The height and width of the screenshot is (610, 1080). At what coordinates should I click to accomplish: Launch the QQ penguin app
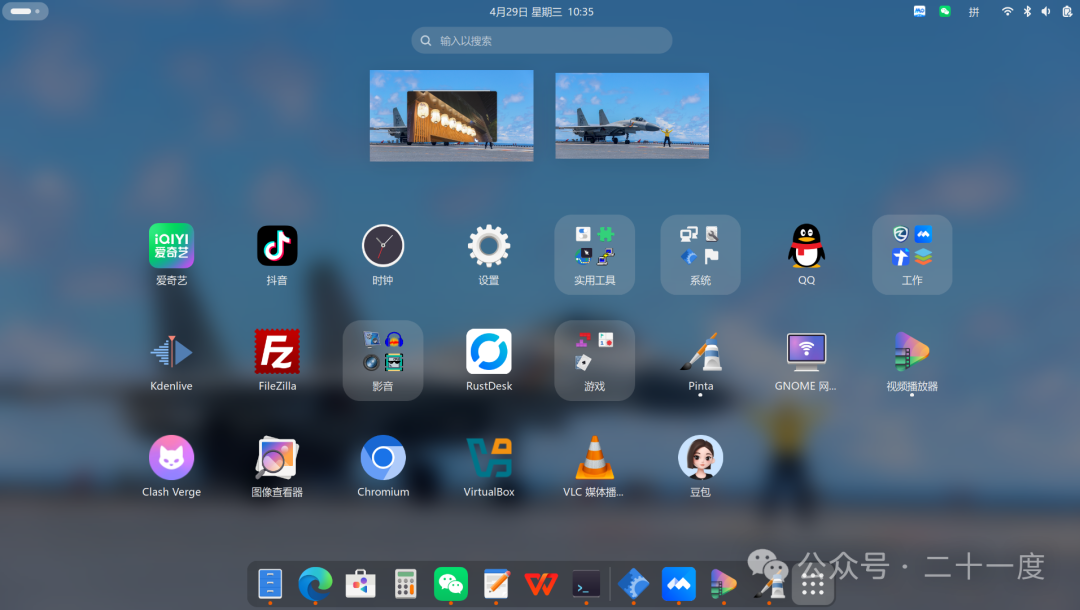806,246
